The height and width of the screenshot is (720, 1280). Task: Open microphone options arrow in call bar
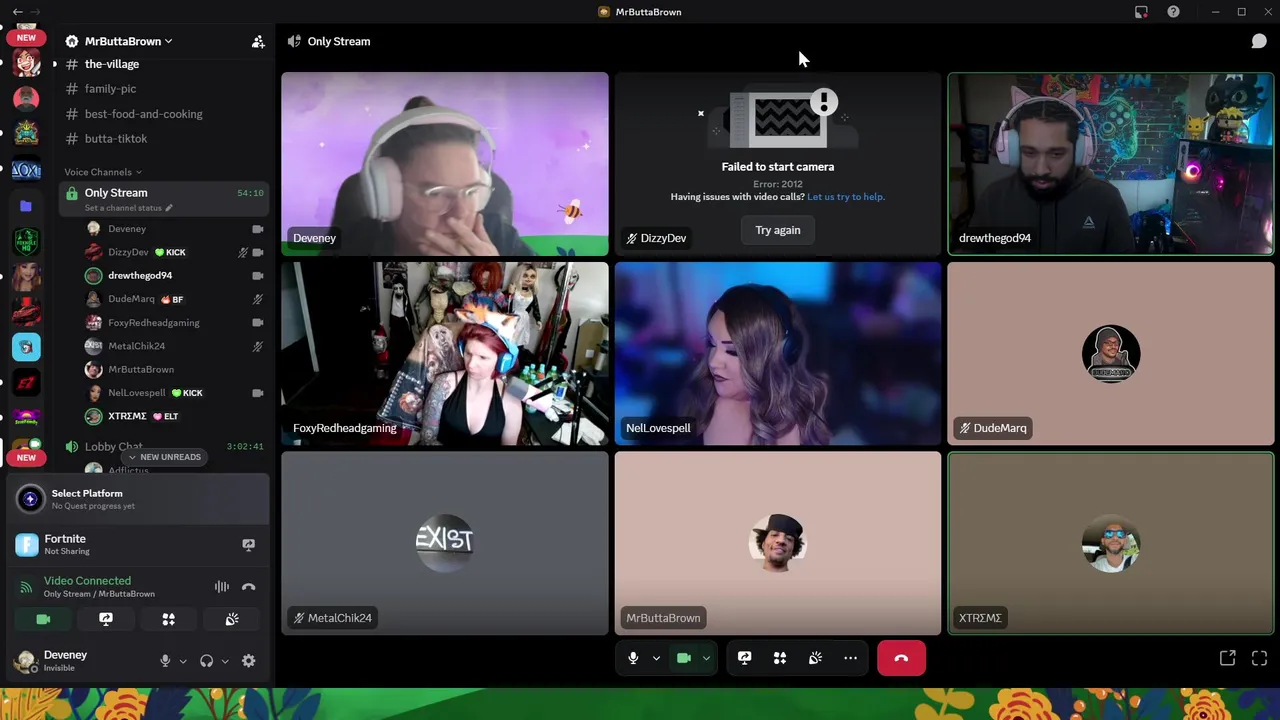(x=656, y=658)
